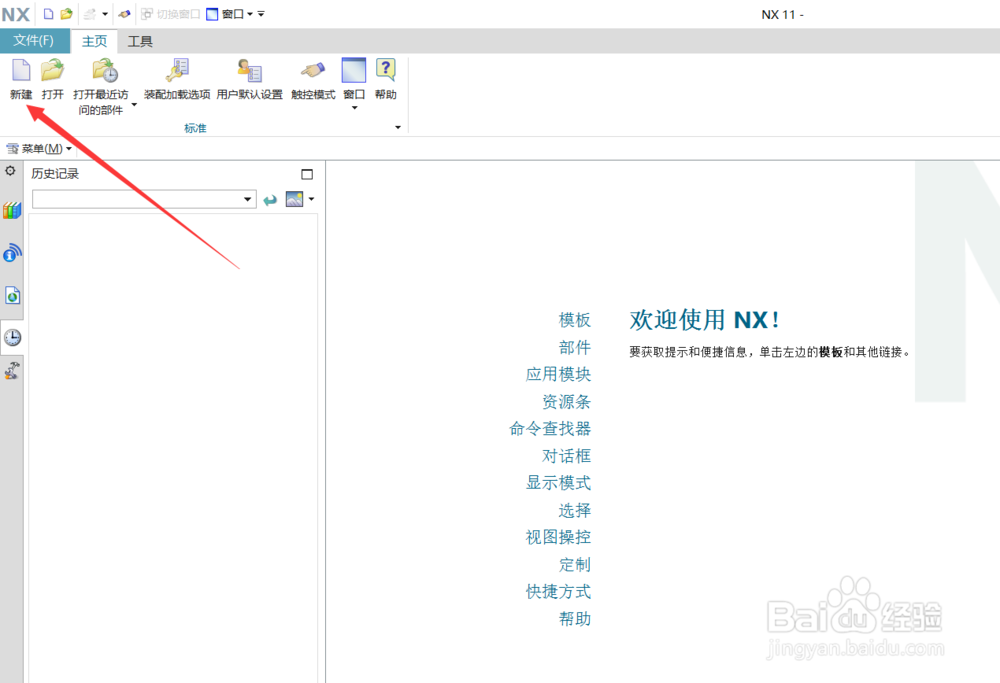1000x683 pixels.
Task: Expand the picture view mode dropdown arrow
Action: coord(311,199)
